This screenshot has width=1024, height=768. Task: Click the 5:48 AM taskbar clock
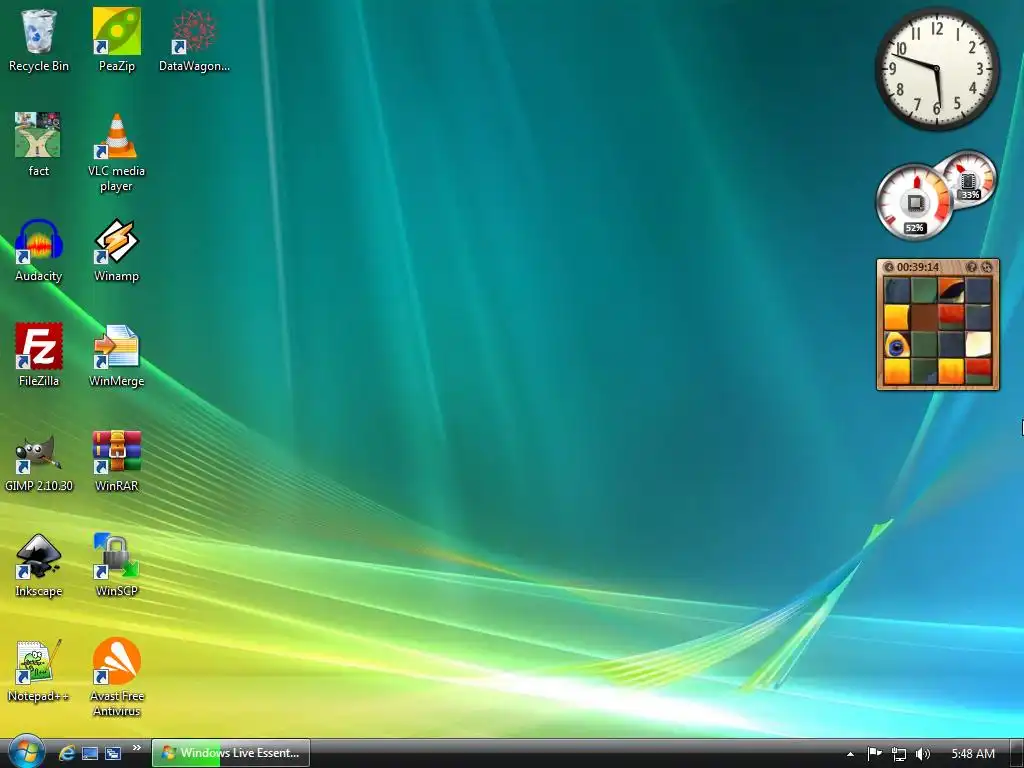(973, 754)
